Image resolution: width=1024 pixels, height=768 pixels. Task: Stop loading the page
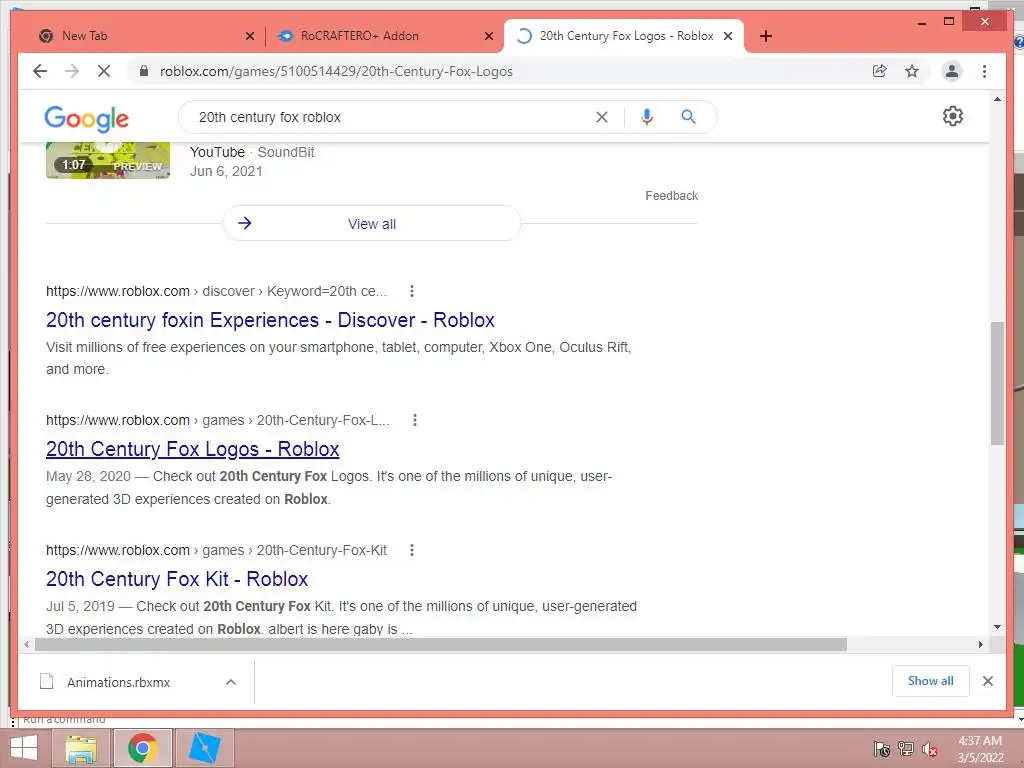104,71
